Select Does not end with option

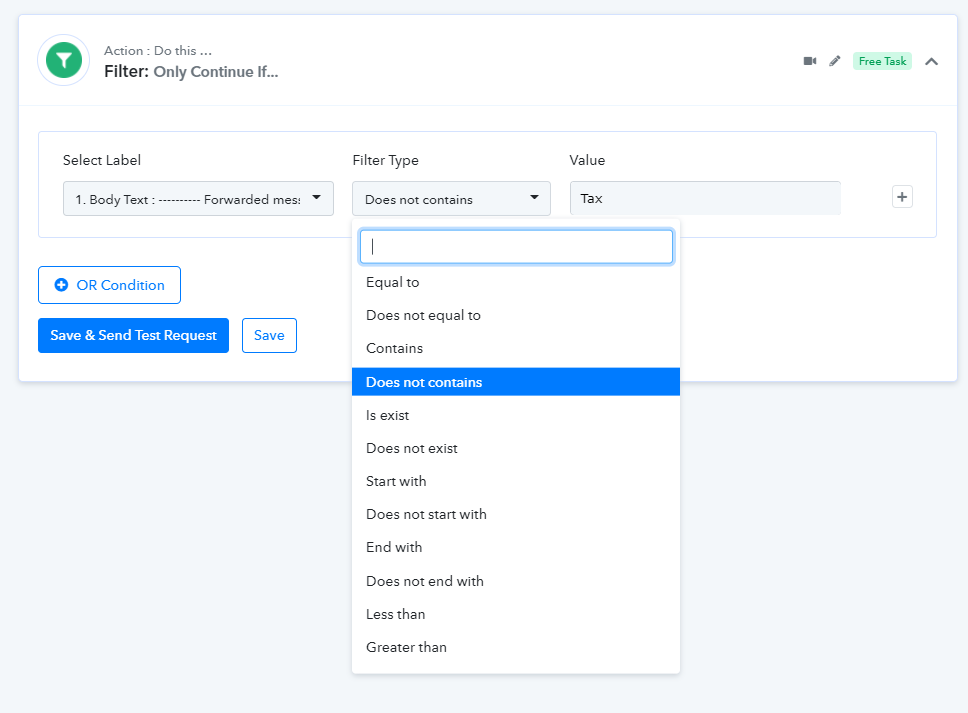click(x=515, y=581)
